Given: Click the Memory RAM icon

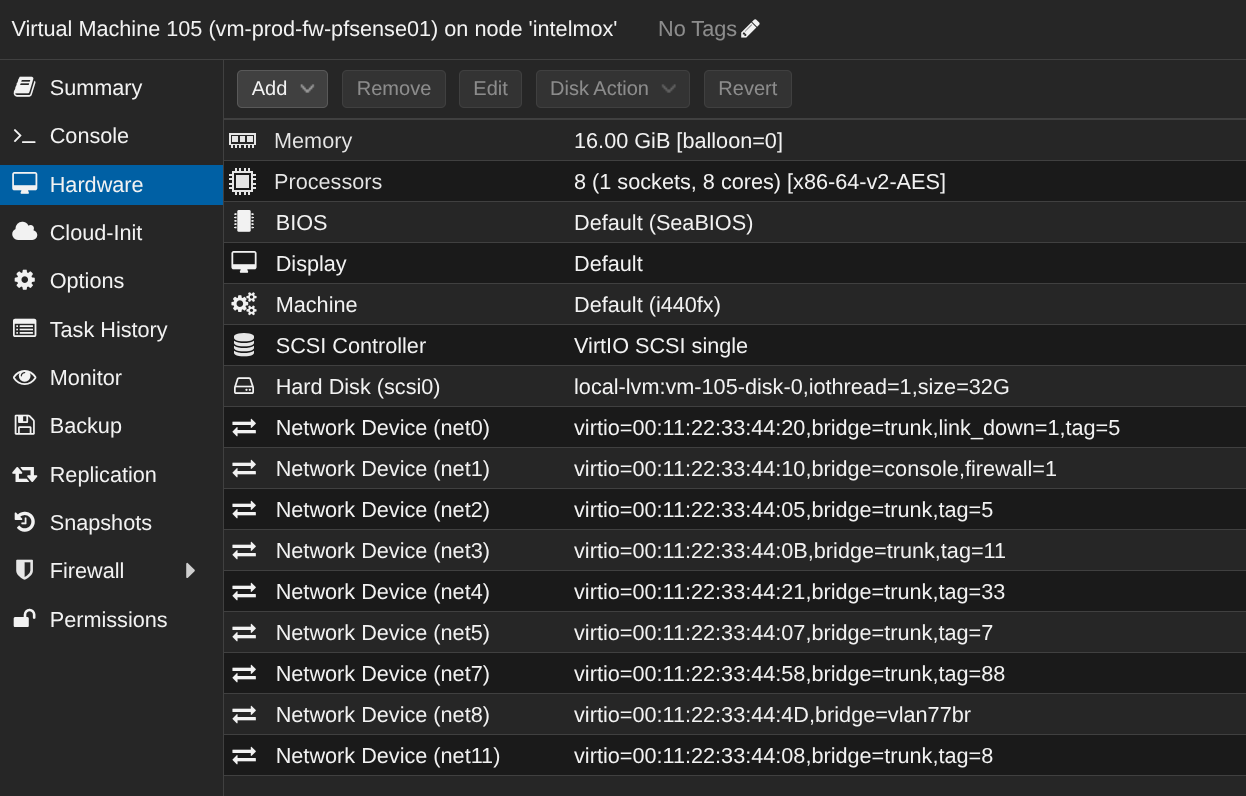Looking at the screenshot, I should [243, 141].
